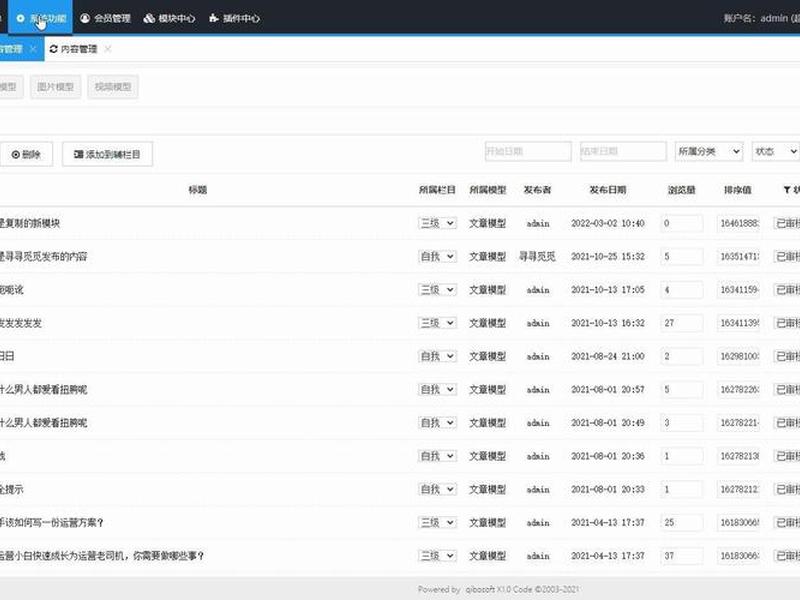The image size is (800, 600).
Task: Click the 发布日期 column header
Action: click(x=608, y=190)
